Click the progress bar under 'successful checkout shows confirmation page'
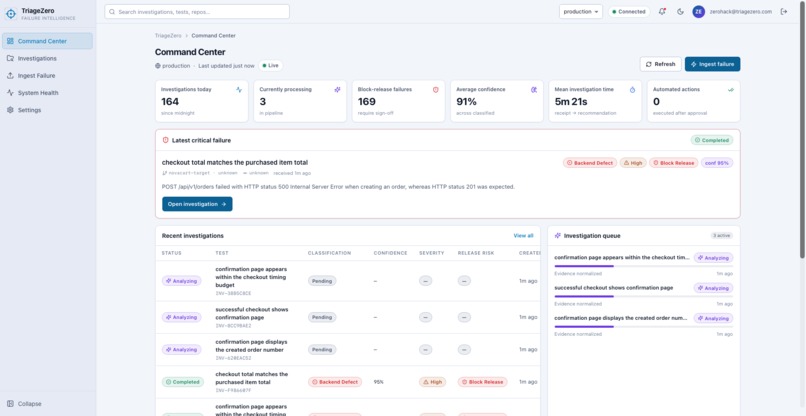806x416 pixels. click(644, 296)
